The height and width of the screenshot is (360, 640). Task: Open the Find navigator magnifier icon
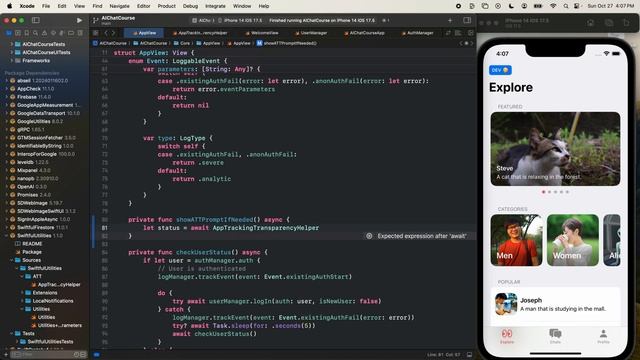coord(36,33)
